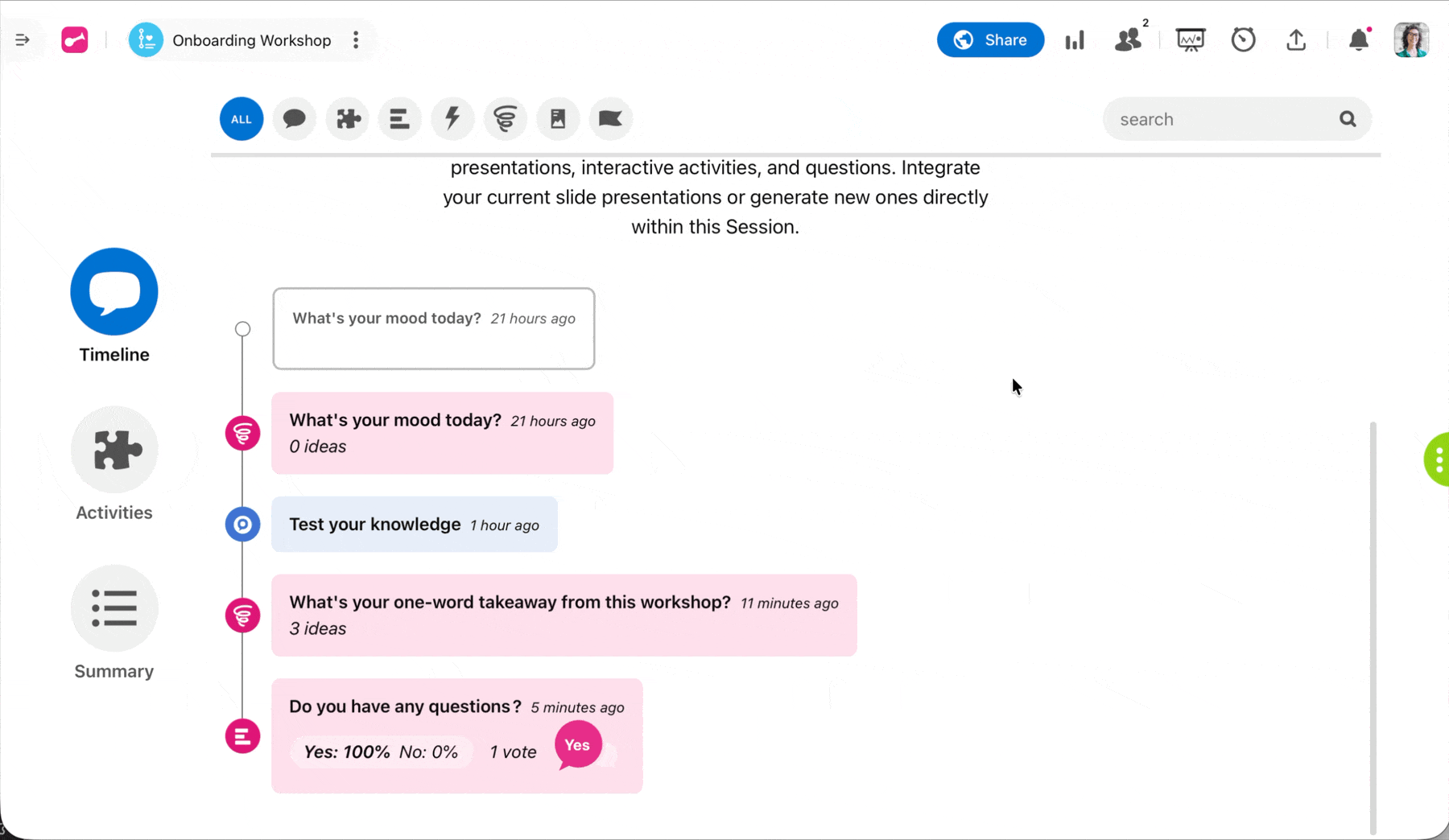The image size is (1449, 840).
Task: Toggle the puzzle activities filter
Action: pyautogui.click(x=348, y=119)
